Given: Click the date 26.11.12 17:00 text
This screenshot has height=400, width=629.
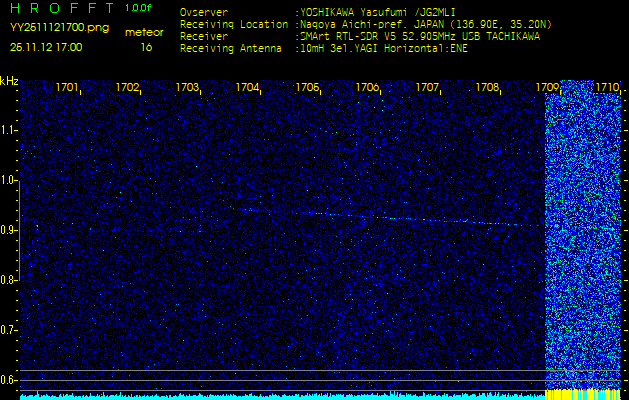Looking at the screenshot, I should click(x=46, y=47).
